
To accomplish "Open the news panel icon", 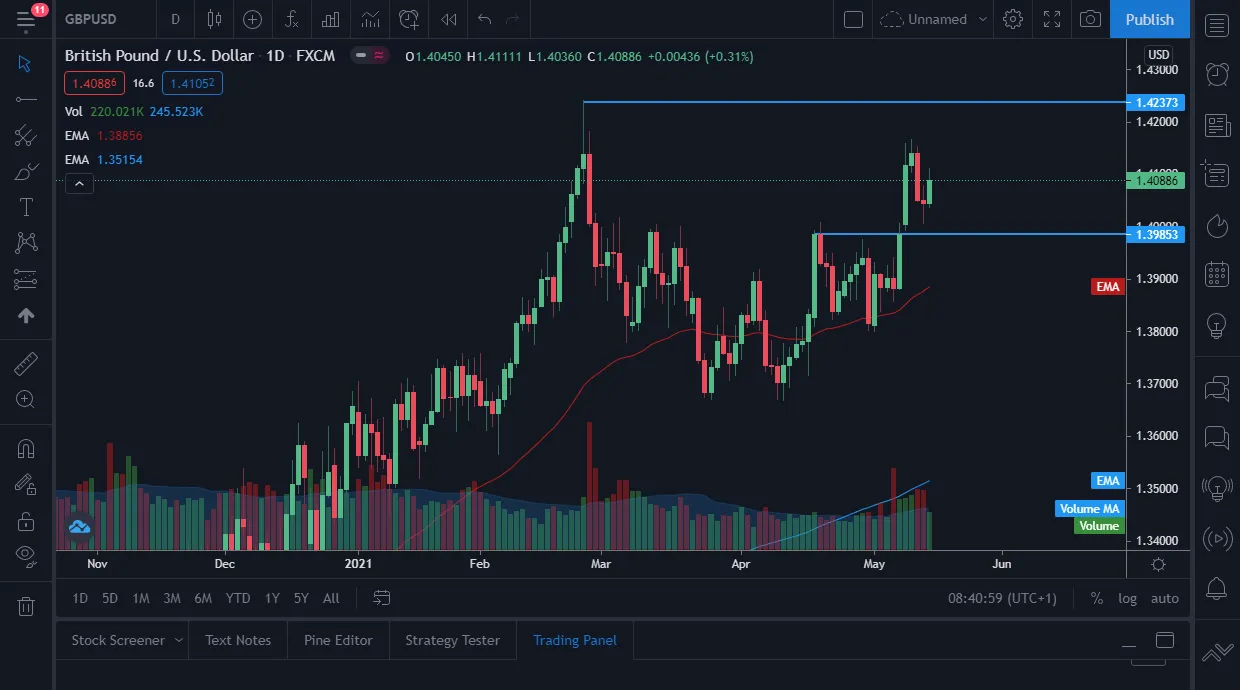I will pyautogui.click(x=1217, y=125).
